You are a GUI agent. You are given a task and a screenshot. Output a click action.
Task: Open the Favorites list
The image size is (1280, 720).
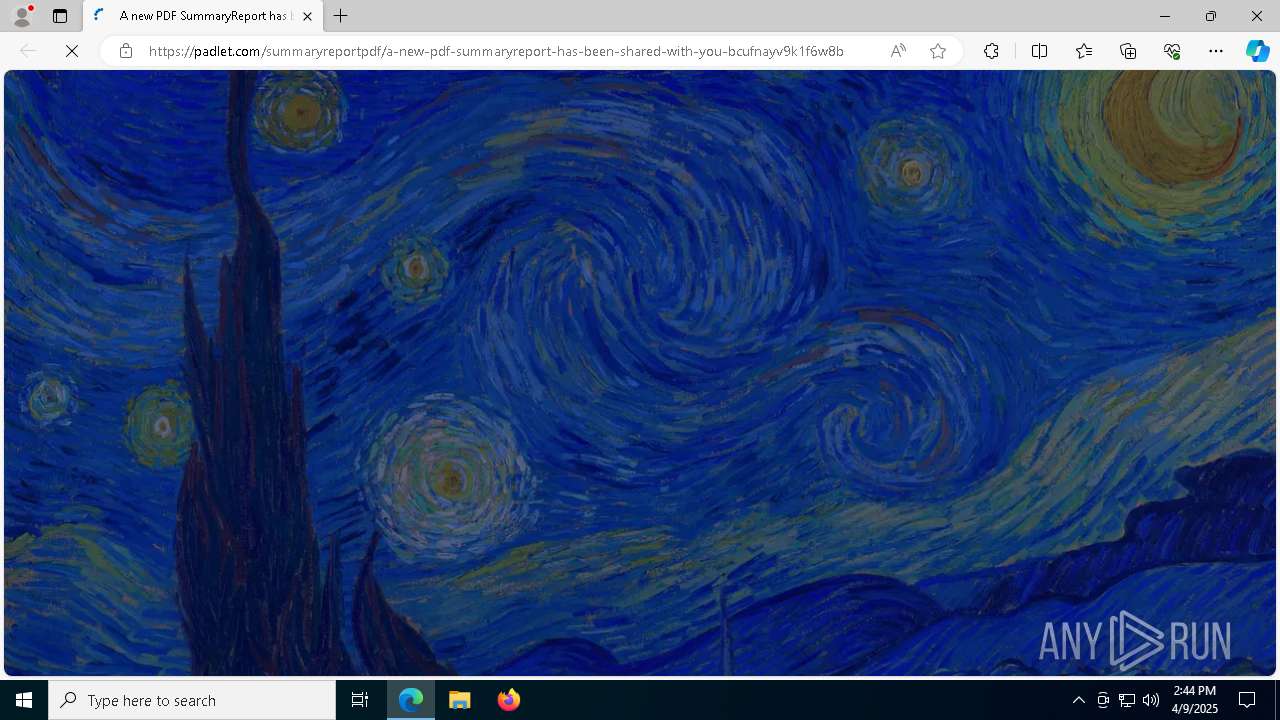click(x=1084, y=51)
